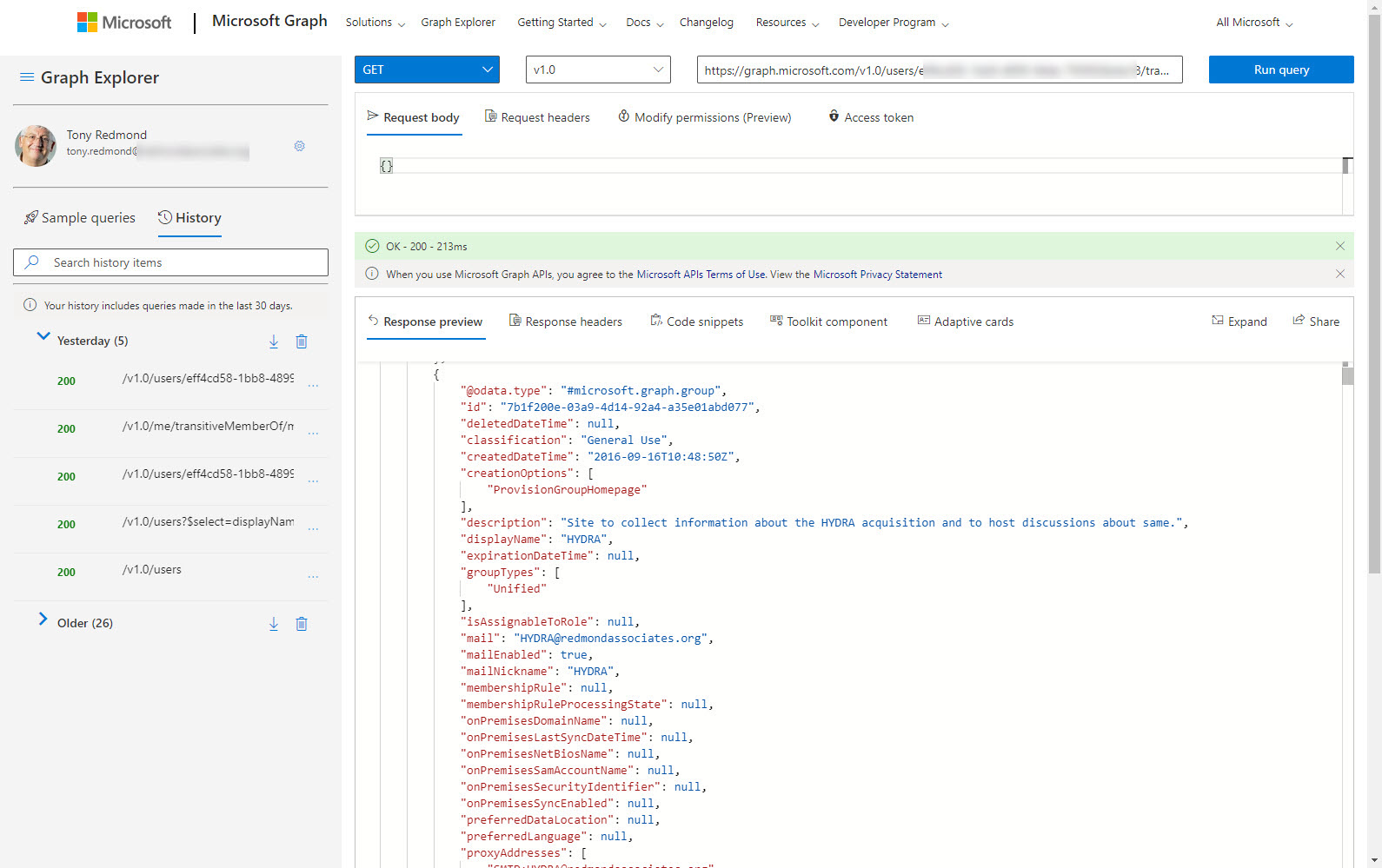Click the Search history items field
Screen dimensions: 1382x868
coord(170,262)
